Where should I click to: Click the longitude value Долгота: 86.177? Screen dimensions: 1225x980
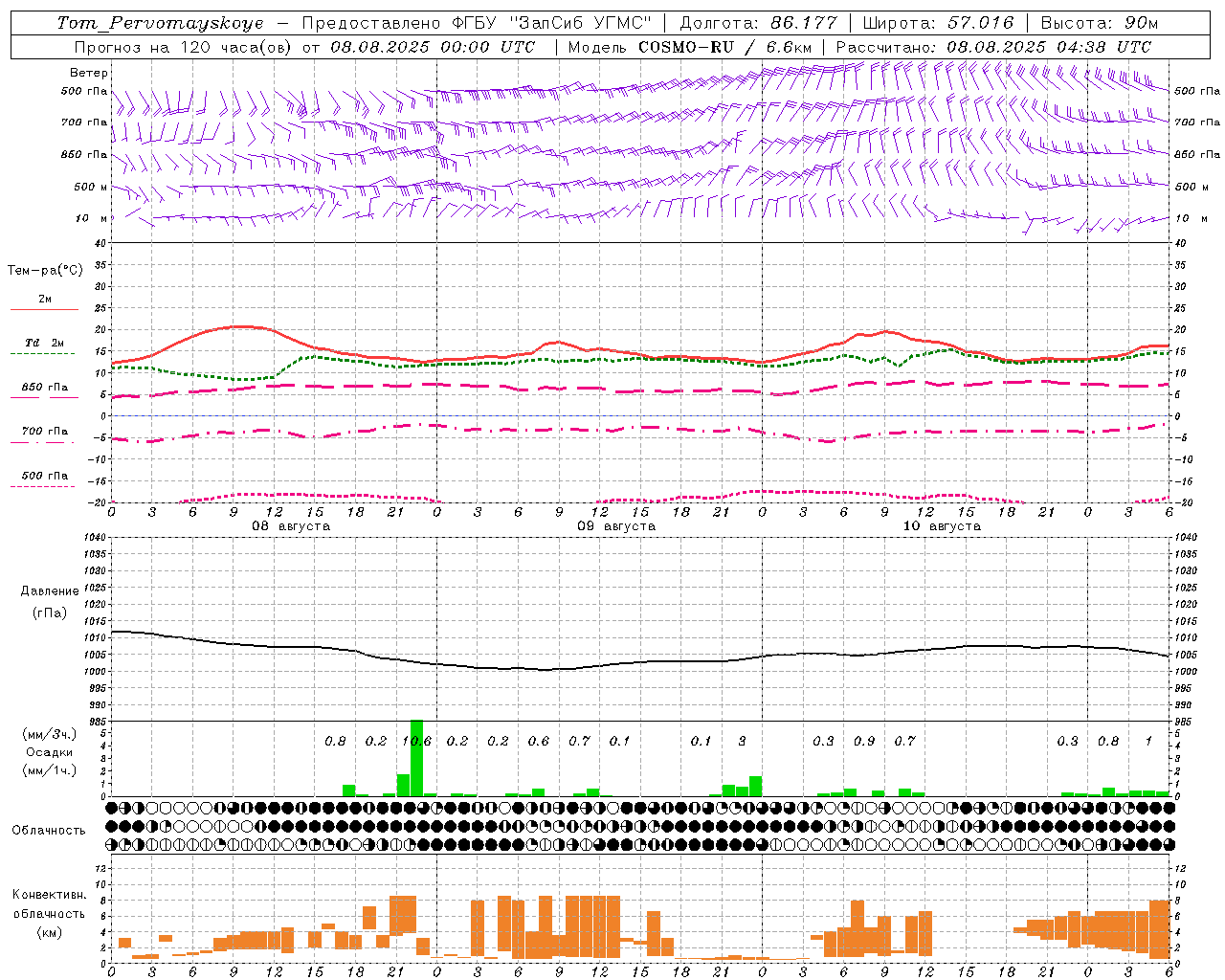coord(758,23)
